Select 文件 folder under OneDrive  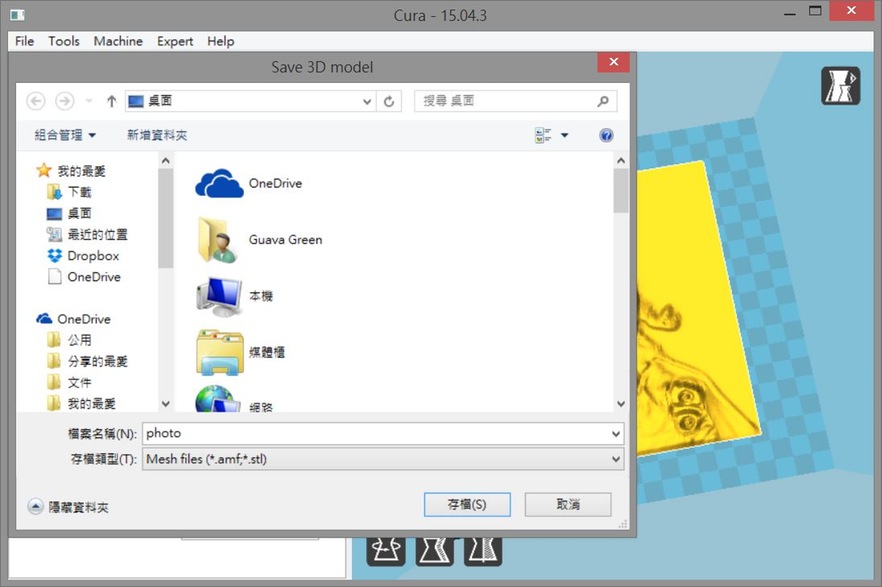tap(69, 383)
